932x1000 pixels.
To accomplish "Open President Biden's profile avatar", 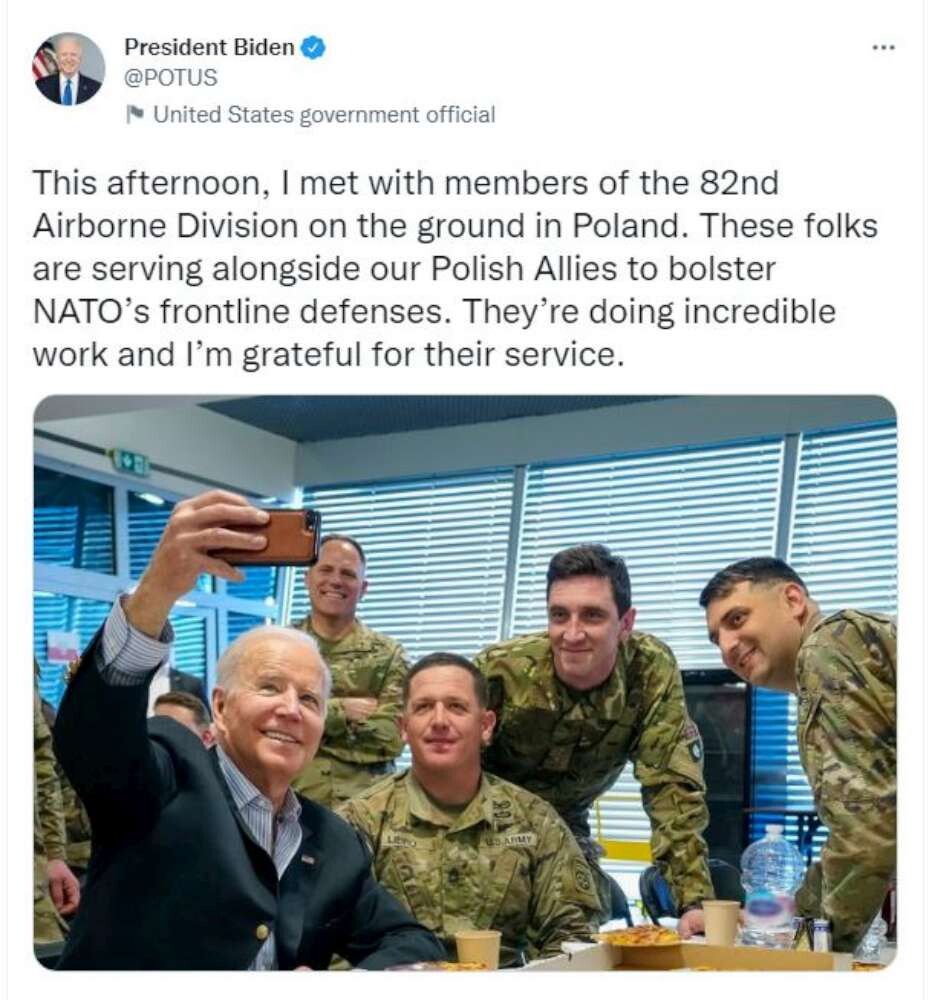I will click(69, 69).
